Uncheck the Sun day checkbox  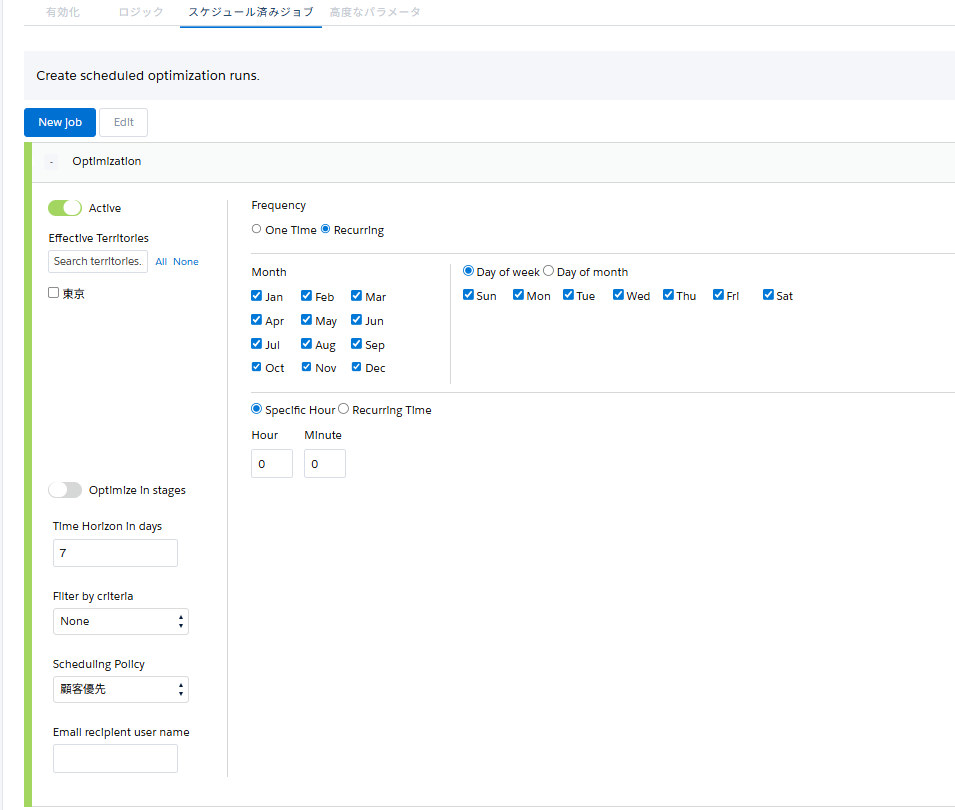[x=468, y=295]
